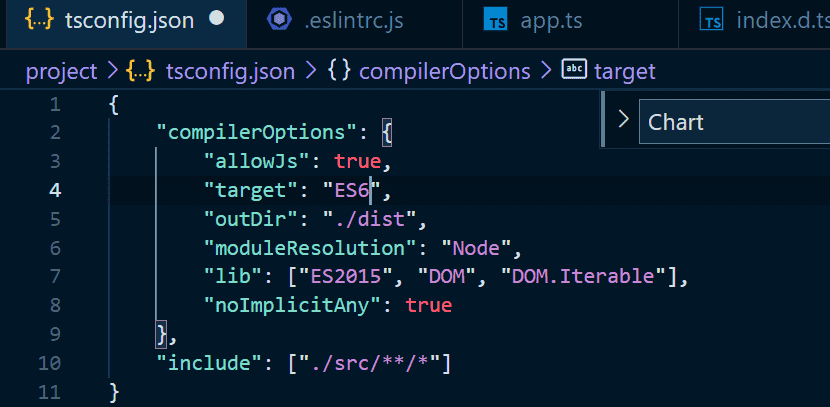Open the compilerOptions breadcrumb dropdown
This screenshot has width=830, height=407.
coord(444,71)
